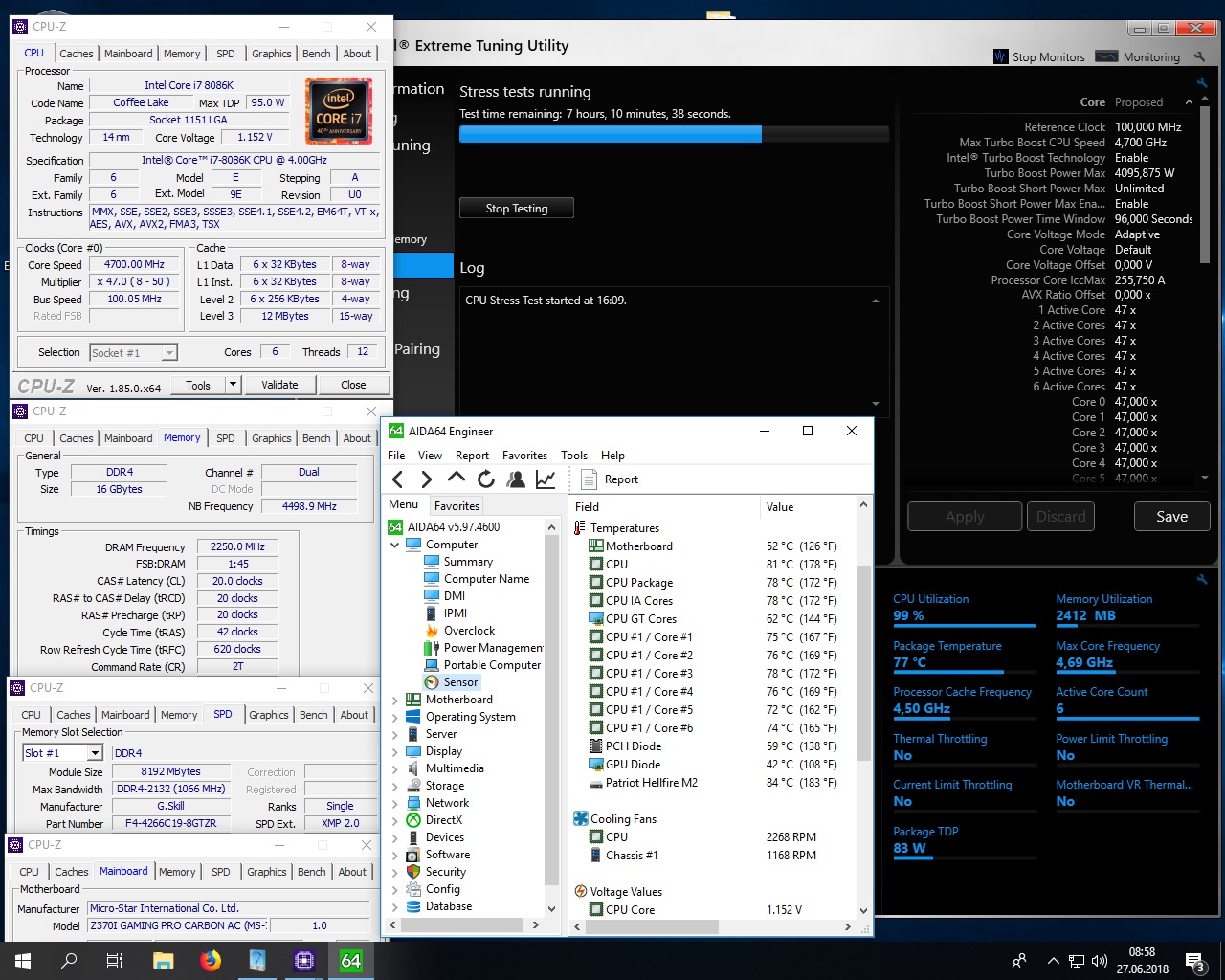Screen dimensions: 1225x980
Task: Open Socket #1 selection dropdown in CPU-Z
Action: (168, 353)
